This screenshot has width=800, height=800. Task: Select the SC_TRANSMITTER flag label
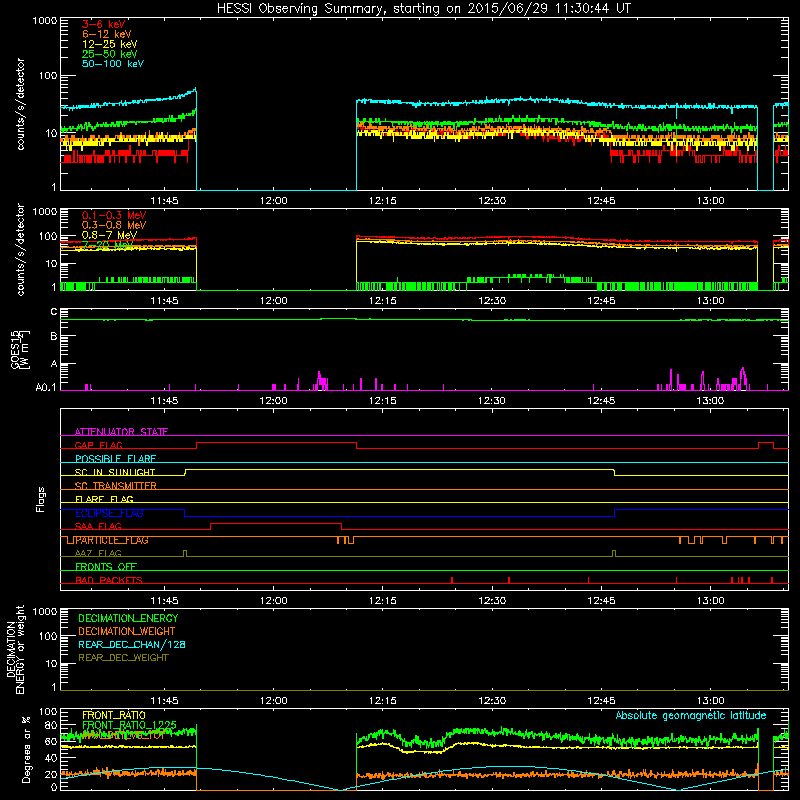coord(116,486)
